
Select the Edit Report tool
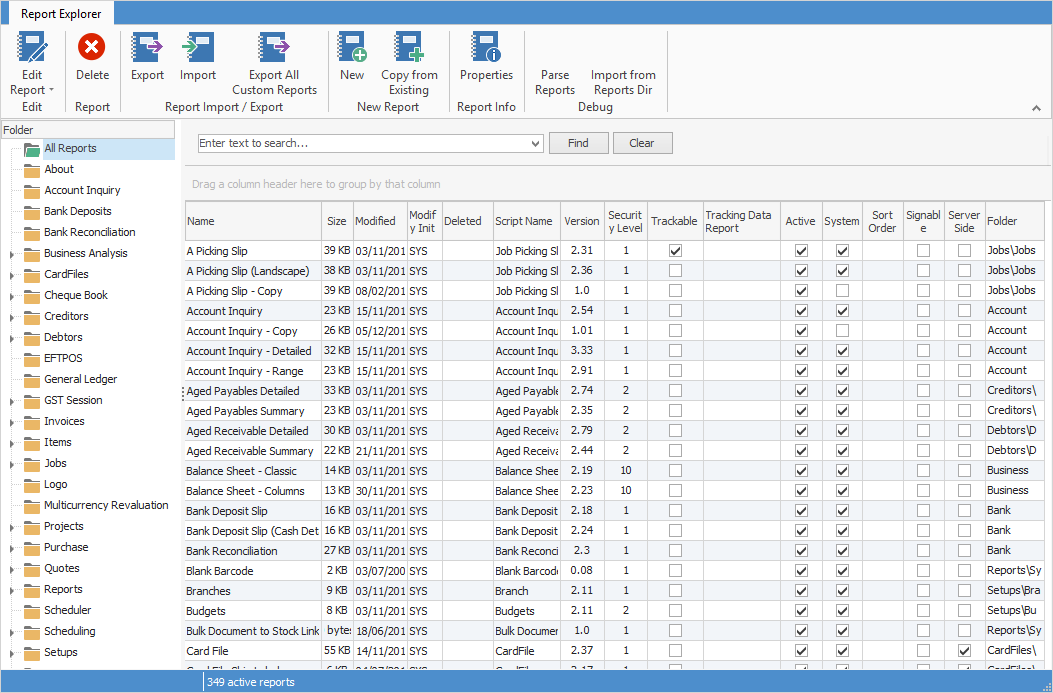(31, 60)
